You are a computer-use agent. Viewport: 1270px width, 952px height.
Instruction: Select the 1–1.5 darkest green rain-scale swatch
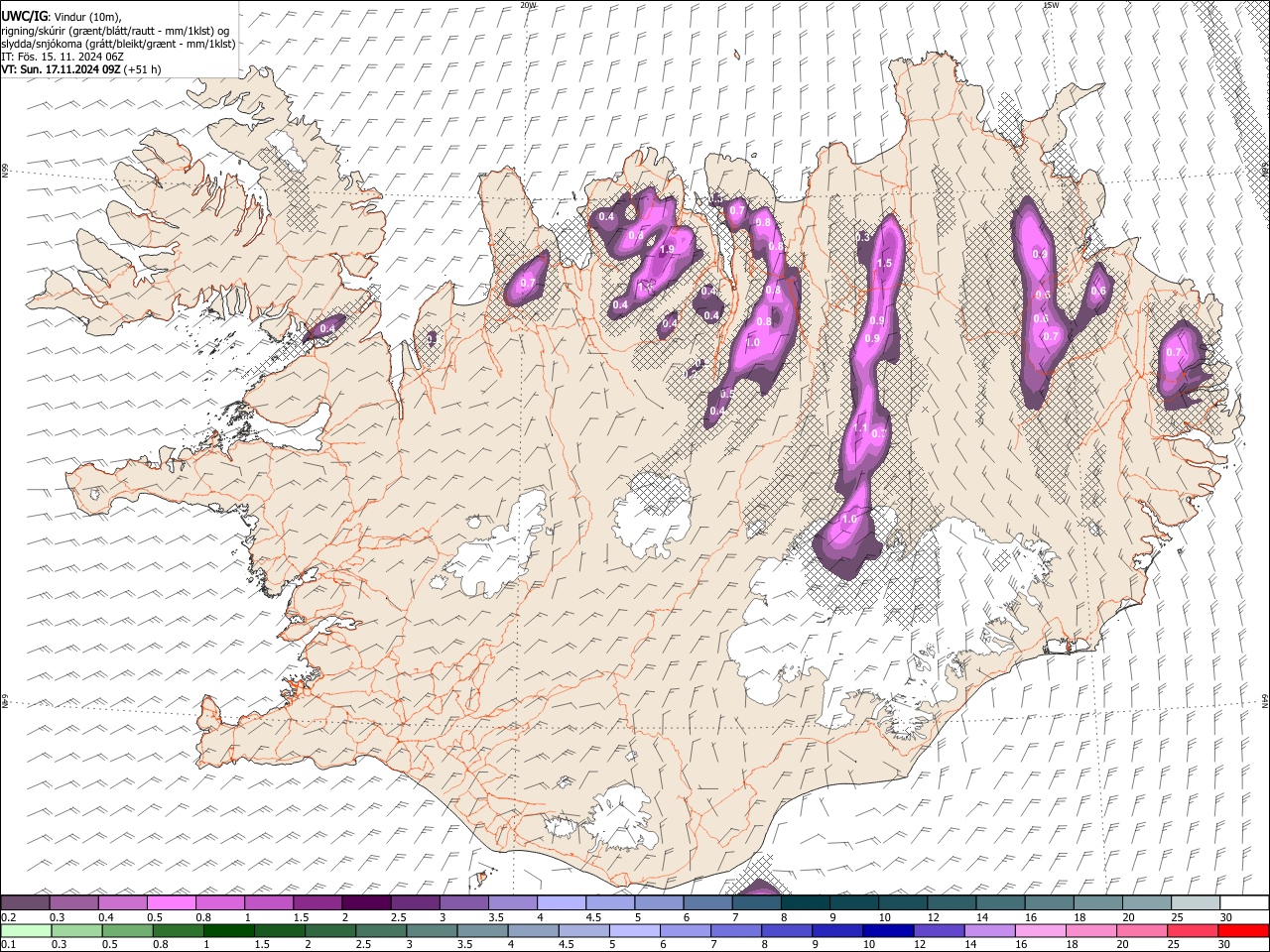pos(228,930)
